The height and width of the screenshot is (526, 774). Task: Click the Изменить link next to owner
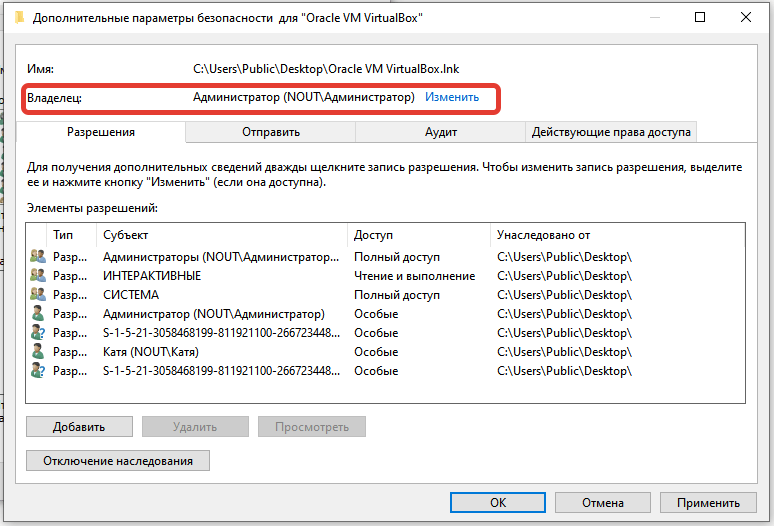coord(452,97)
